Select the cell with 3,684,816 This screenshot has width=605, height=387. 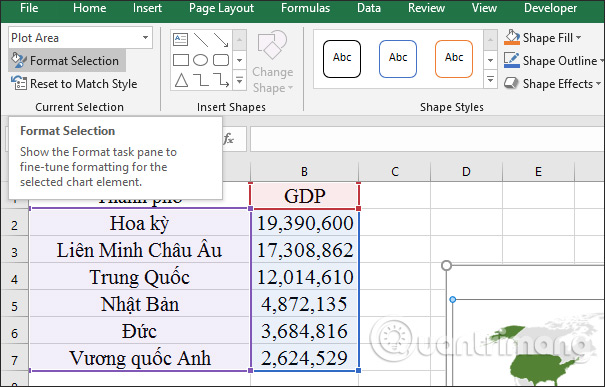305,331
